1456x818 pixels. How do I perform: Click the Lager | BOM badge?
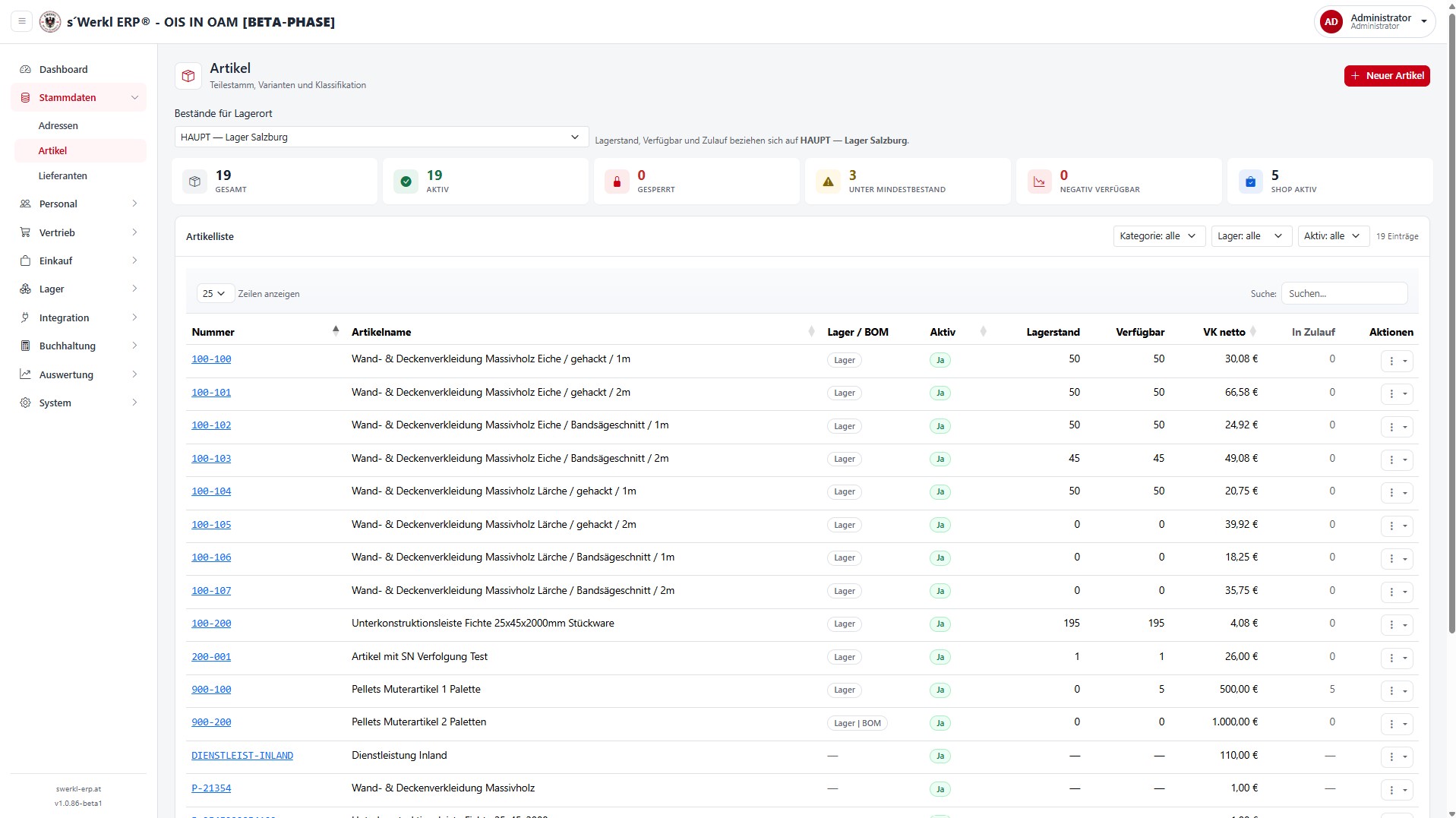[857, 723]
